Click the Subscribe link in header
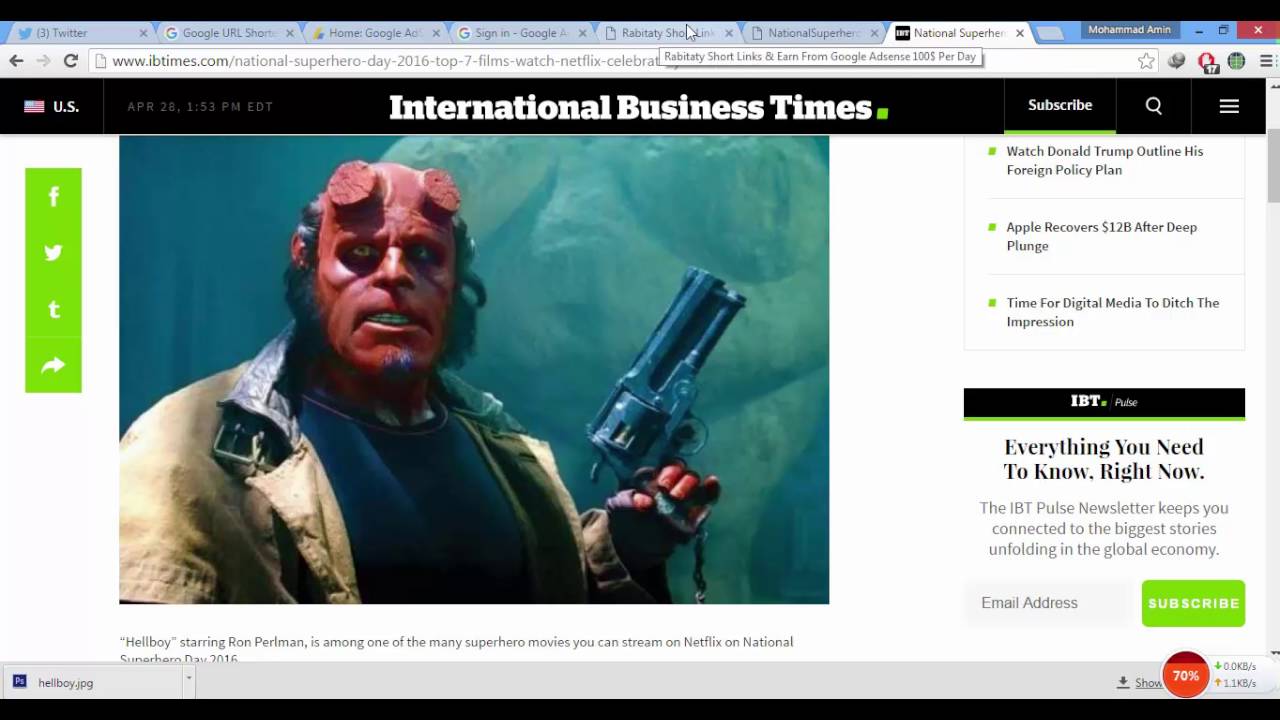Viewport: 1280px width, 720px height. [x=1060, y=105]
